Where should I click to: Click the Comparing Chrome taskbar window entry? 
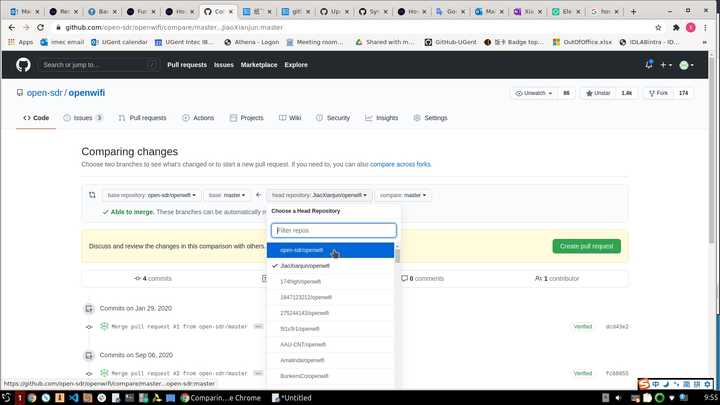(221, 398)
